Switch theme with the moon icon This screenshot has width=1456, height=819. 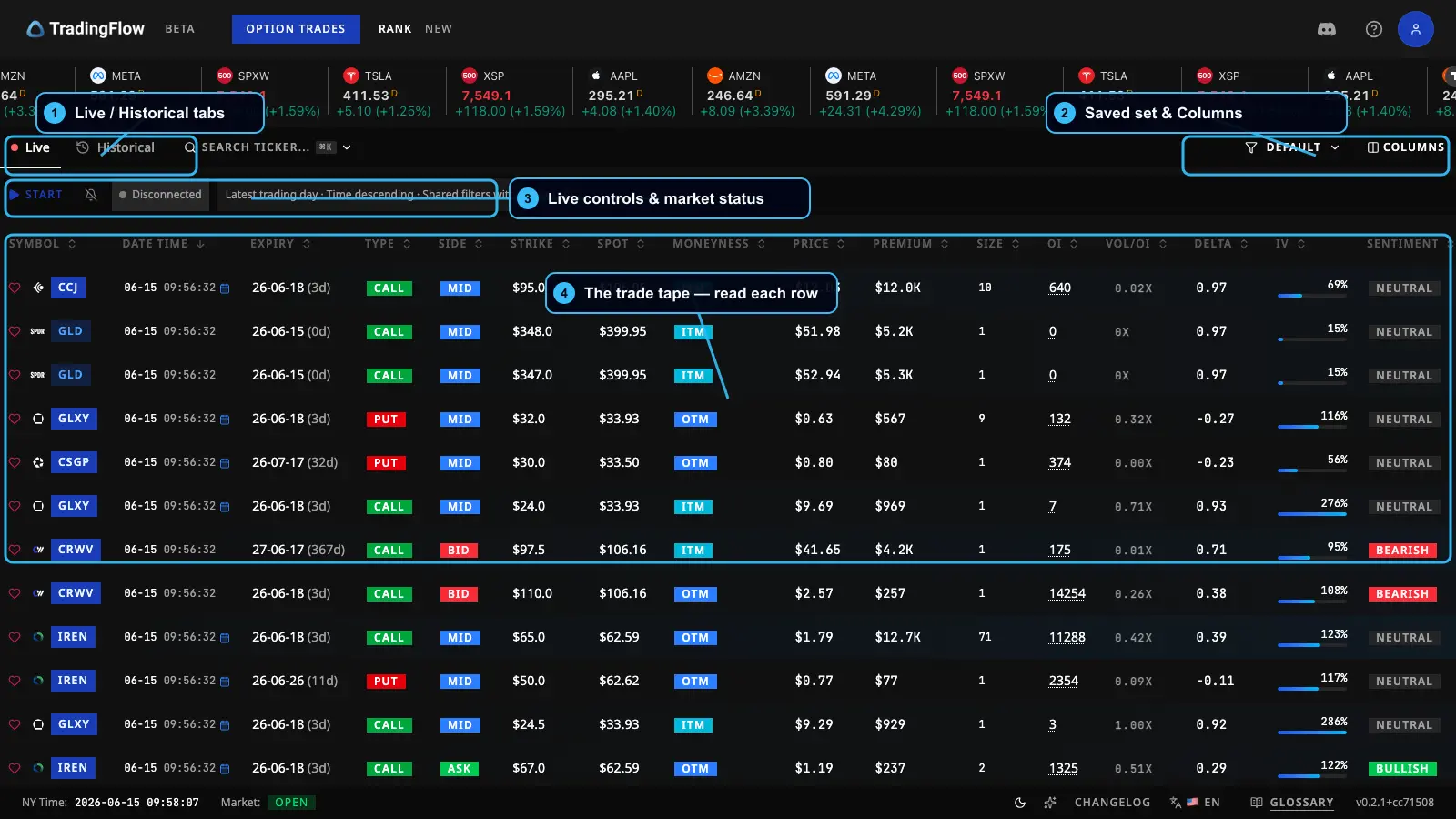pos(1020,803)
